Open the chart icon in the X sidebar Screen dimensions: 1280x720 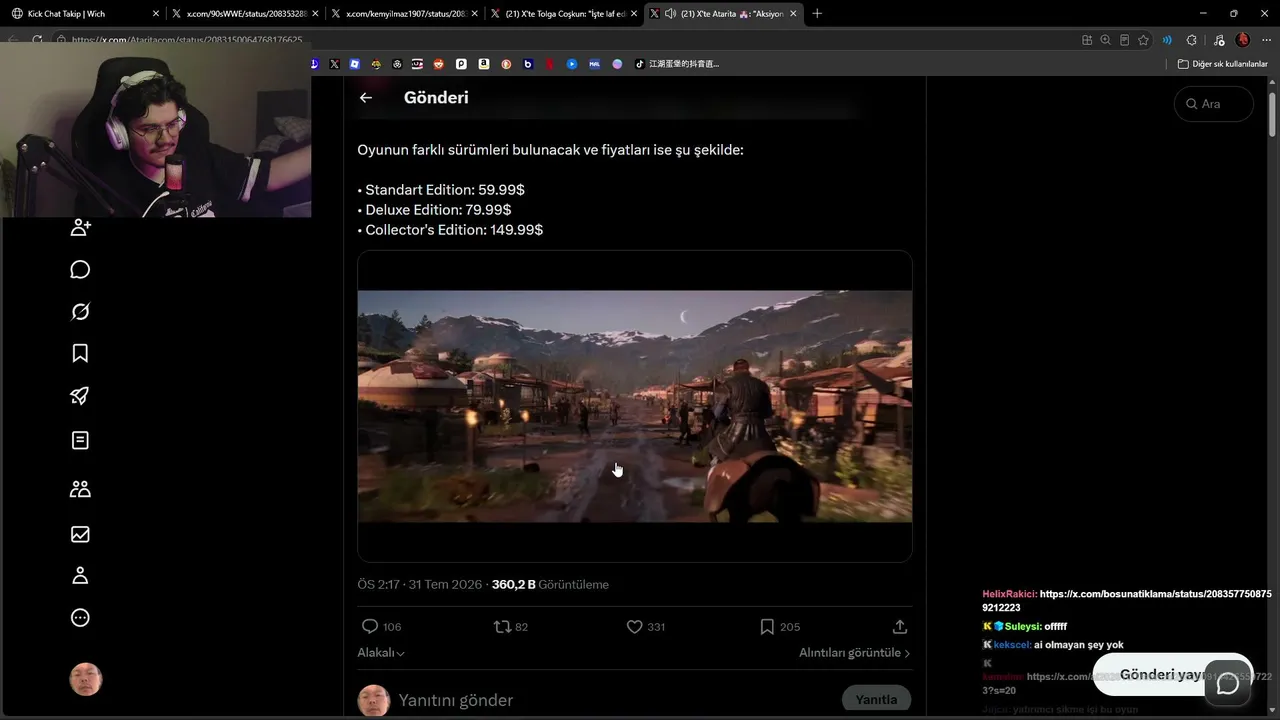(x=81, y=534)
